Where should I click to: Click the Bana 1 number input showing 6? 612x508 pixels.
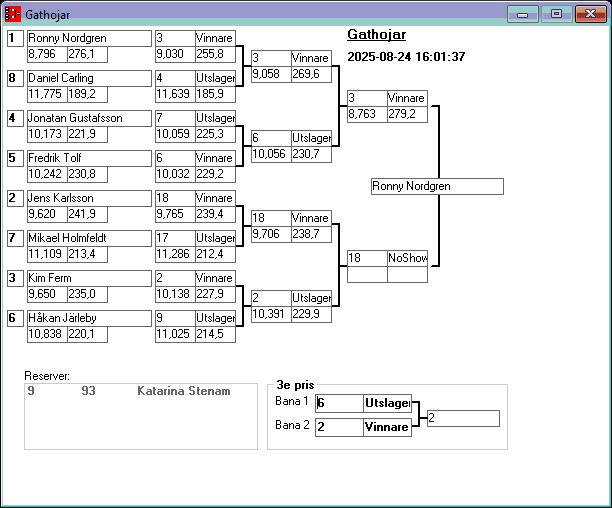coord(339,403)
